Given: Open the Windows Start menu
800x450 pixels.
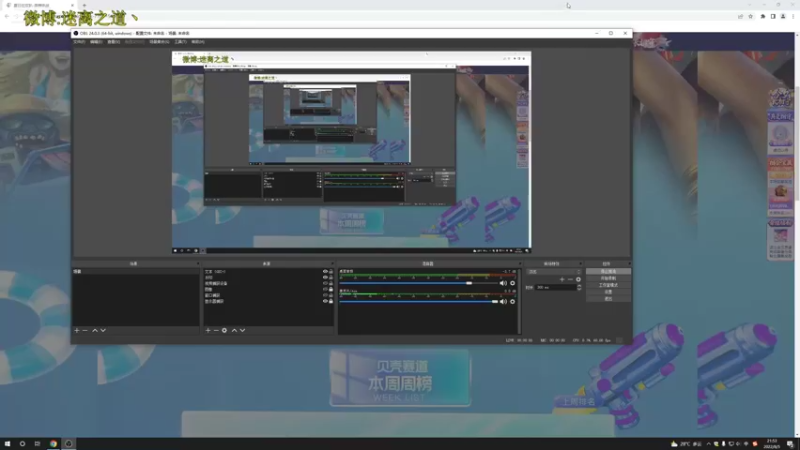Looking at the screenshot, I should point(7,444).
